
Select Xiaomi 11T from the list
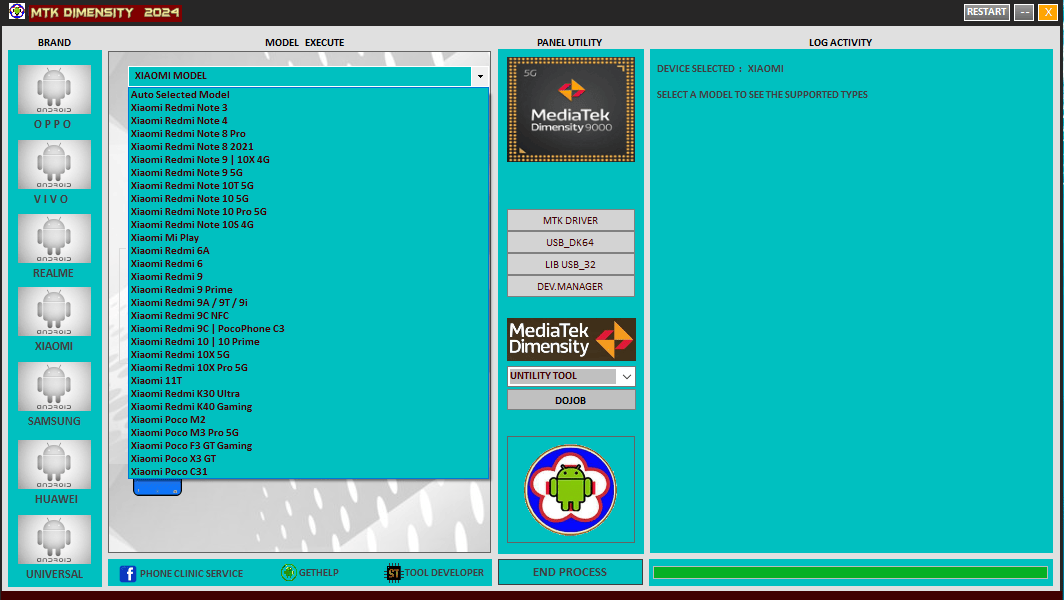point(308,380)
